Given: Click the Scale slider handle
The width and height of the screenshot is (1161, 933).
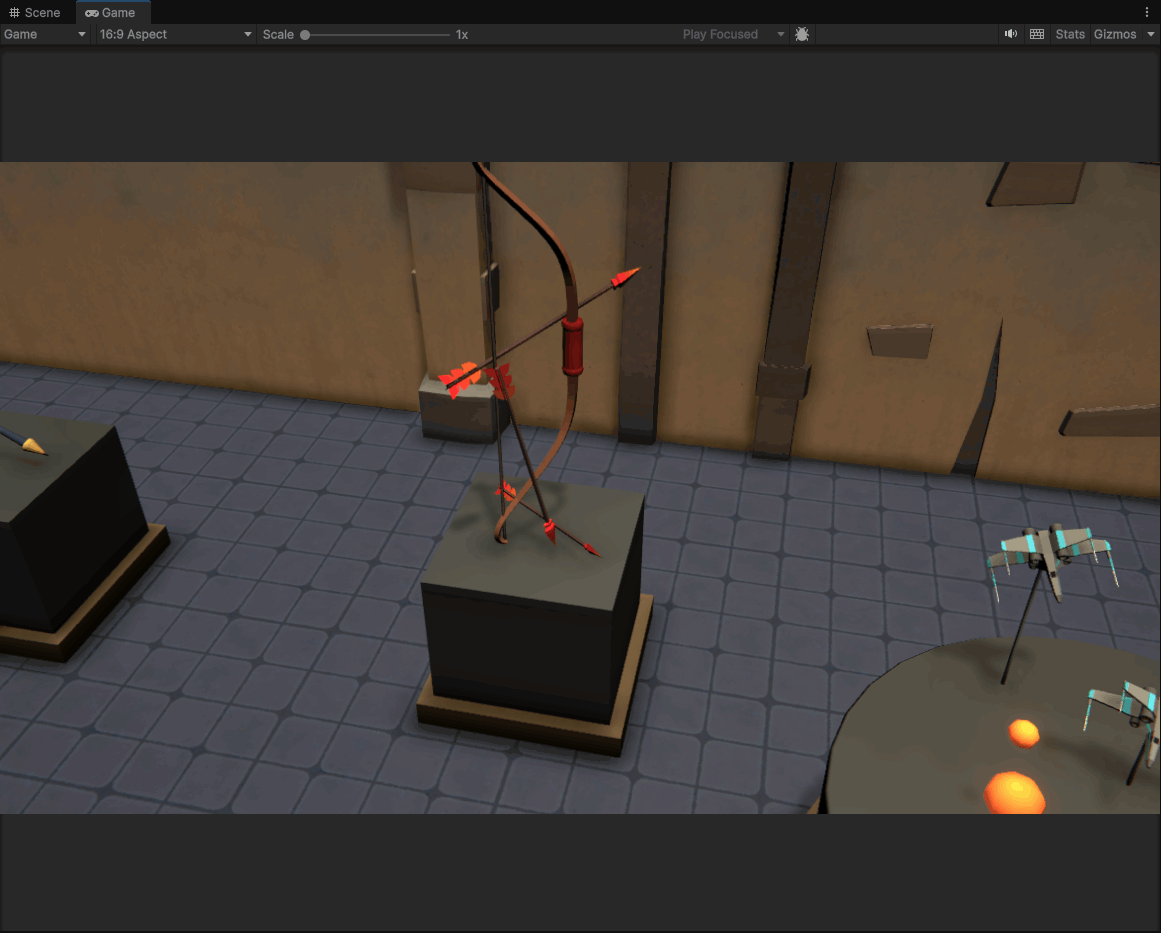Looking at the screenshot, I should click(x=305, y=35).
